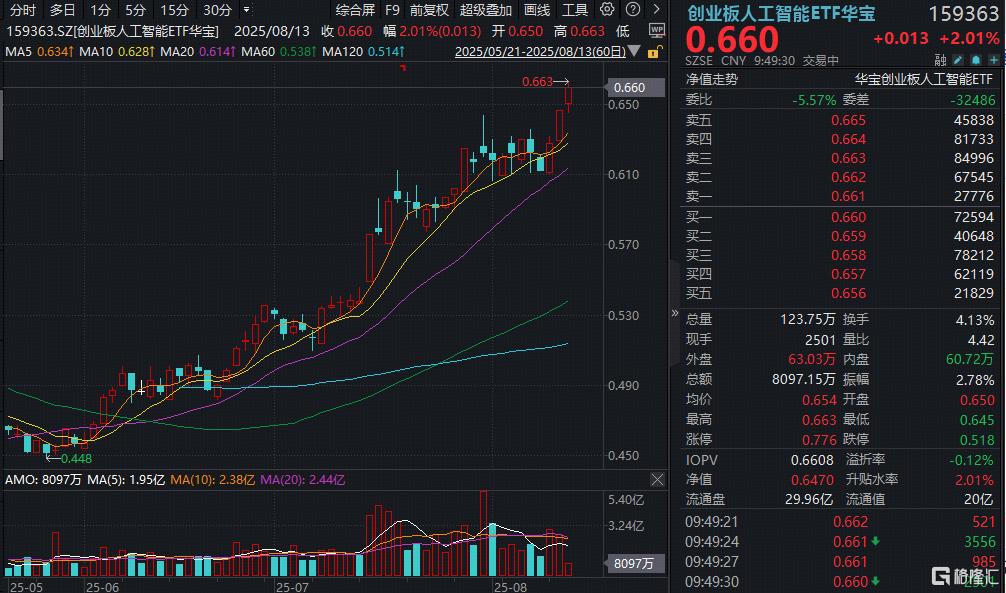Select the 买五 bid price 0.656
The width and height of the screenshot is (1006, 593).
[848, 293]
